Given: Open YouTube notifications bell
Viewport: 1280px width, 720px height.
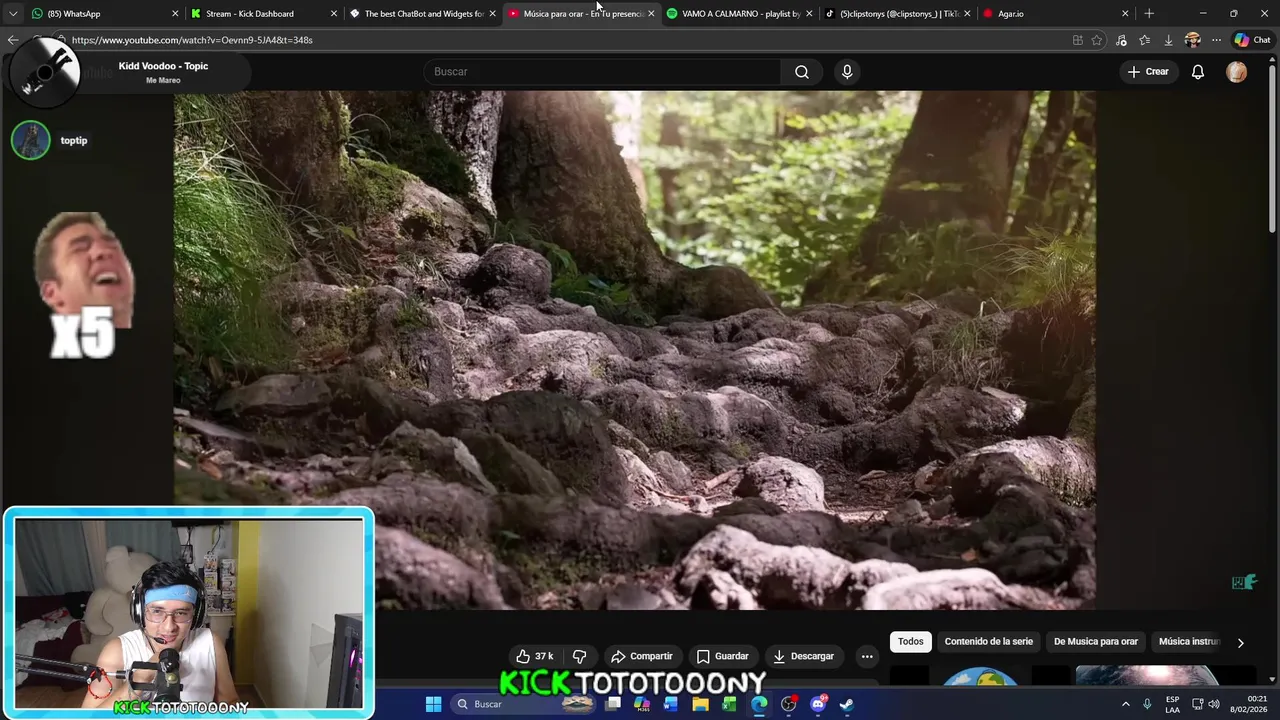Looking at the screenshot, I should point(1197,72).
